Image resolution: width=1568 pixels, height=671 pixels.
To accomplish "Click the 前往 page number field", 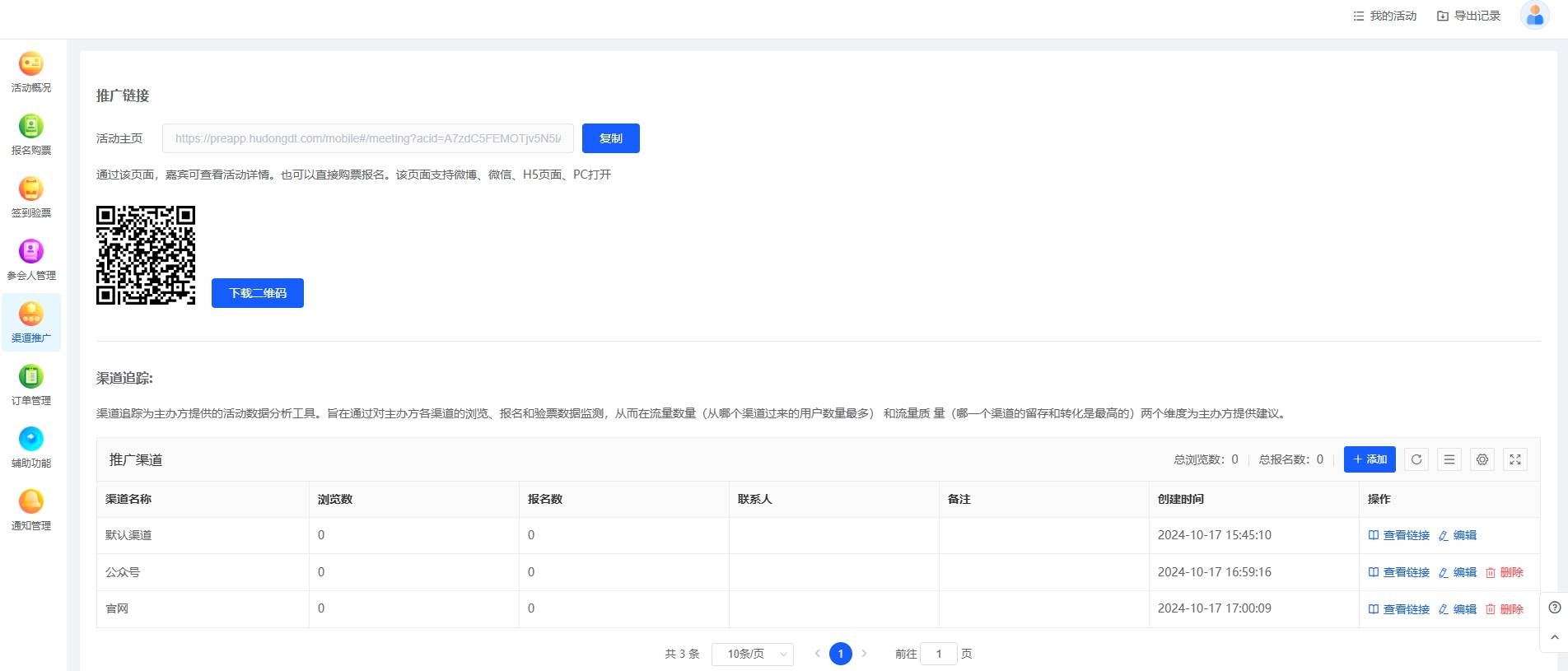I will pos(939,654).
